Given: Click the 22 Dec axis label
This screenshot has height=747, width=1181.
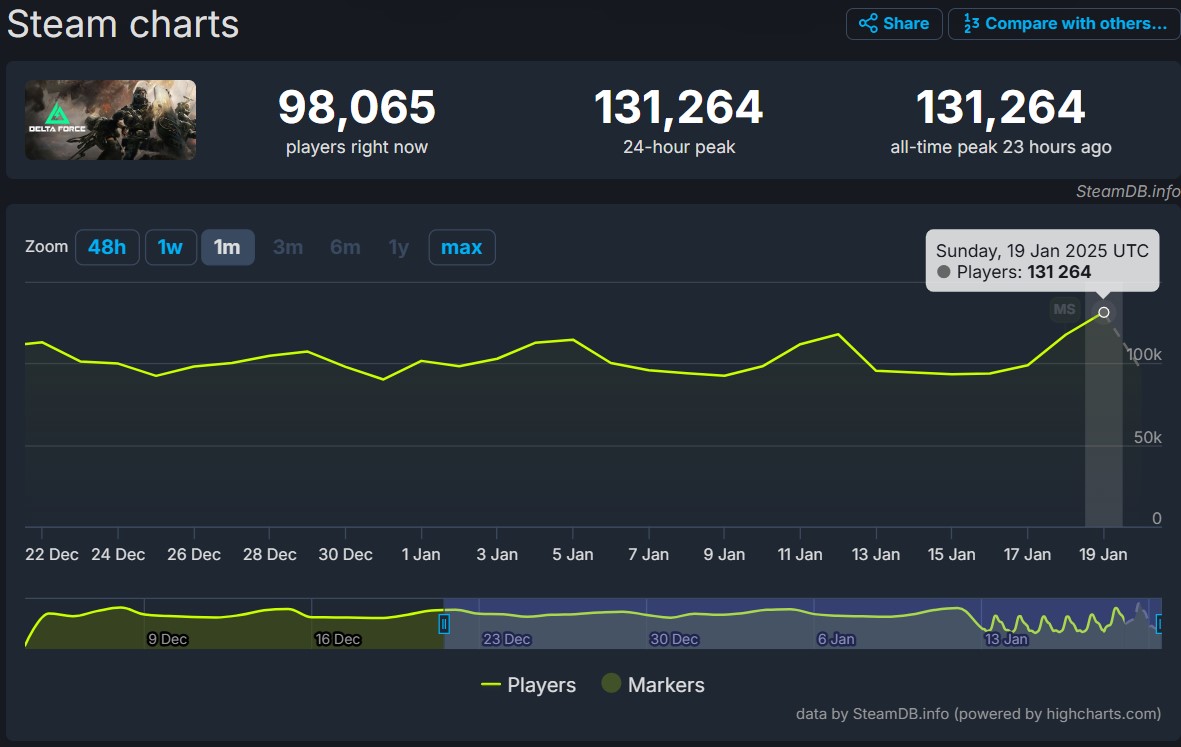Looking at the screenshot, I should pyautogui.click(x=51, y=554).
